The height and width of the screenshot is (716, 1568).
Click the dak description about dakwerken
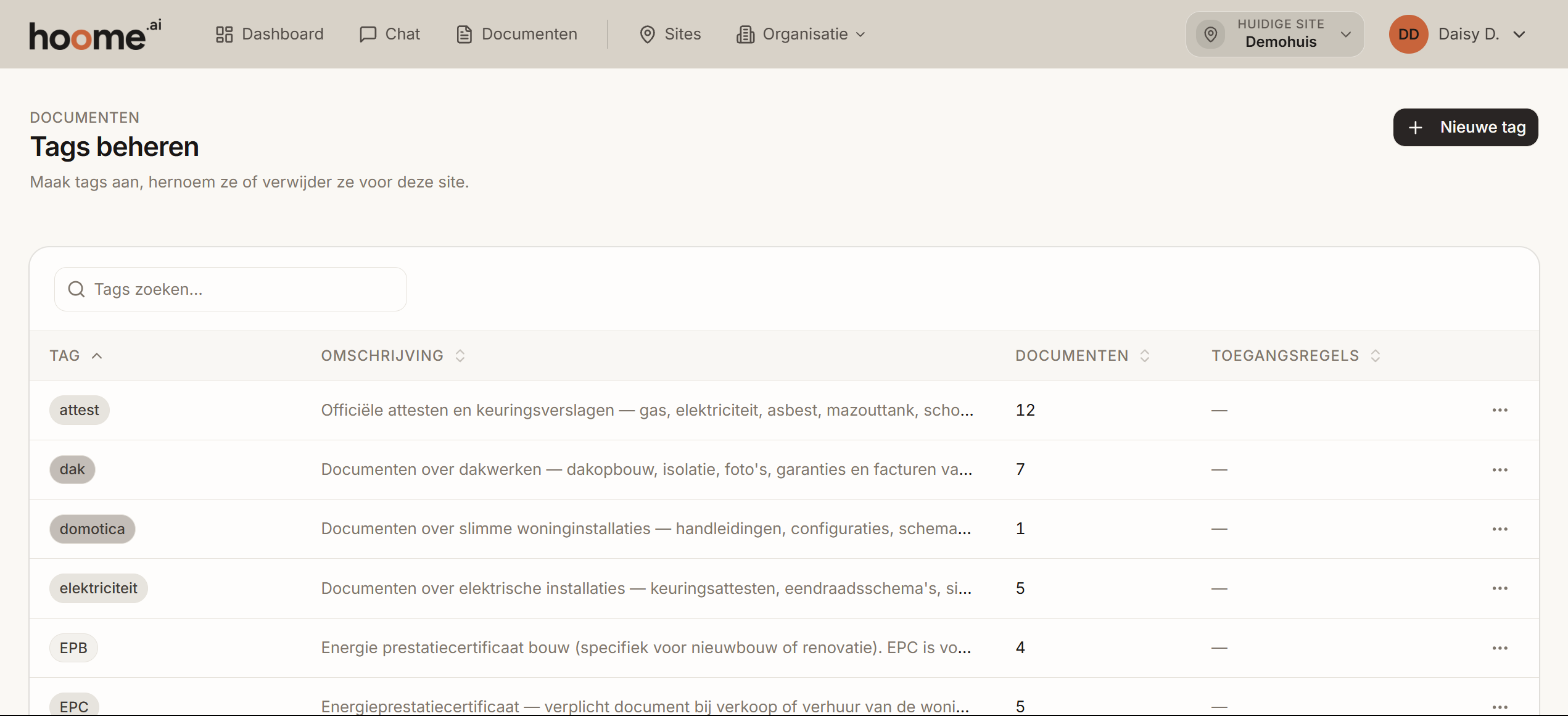647,469
